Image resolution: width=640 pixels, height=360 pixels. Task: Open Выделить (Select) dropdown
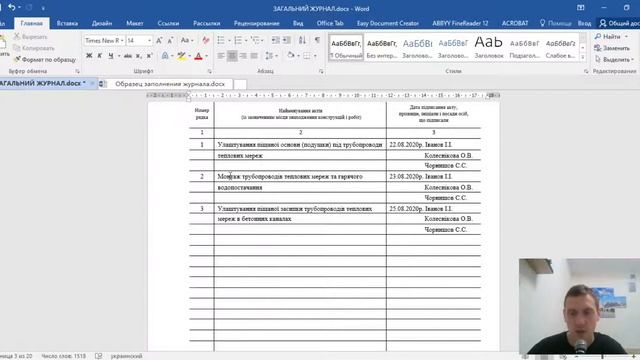click(x=614, y=60)
